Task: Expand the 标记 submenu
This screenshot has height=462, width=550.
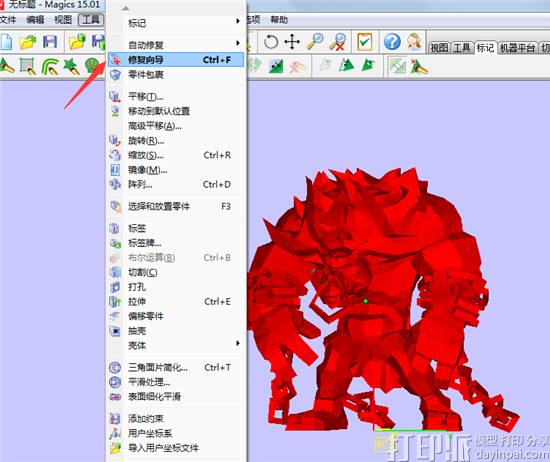Action: click(175, 23)
